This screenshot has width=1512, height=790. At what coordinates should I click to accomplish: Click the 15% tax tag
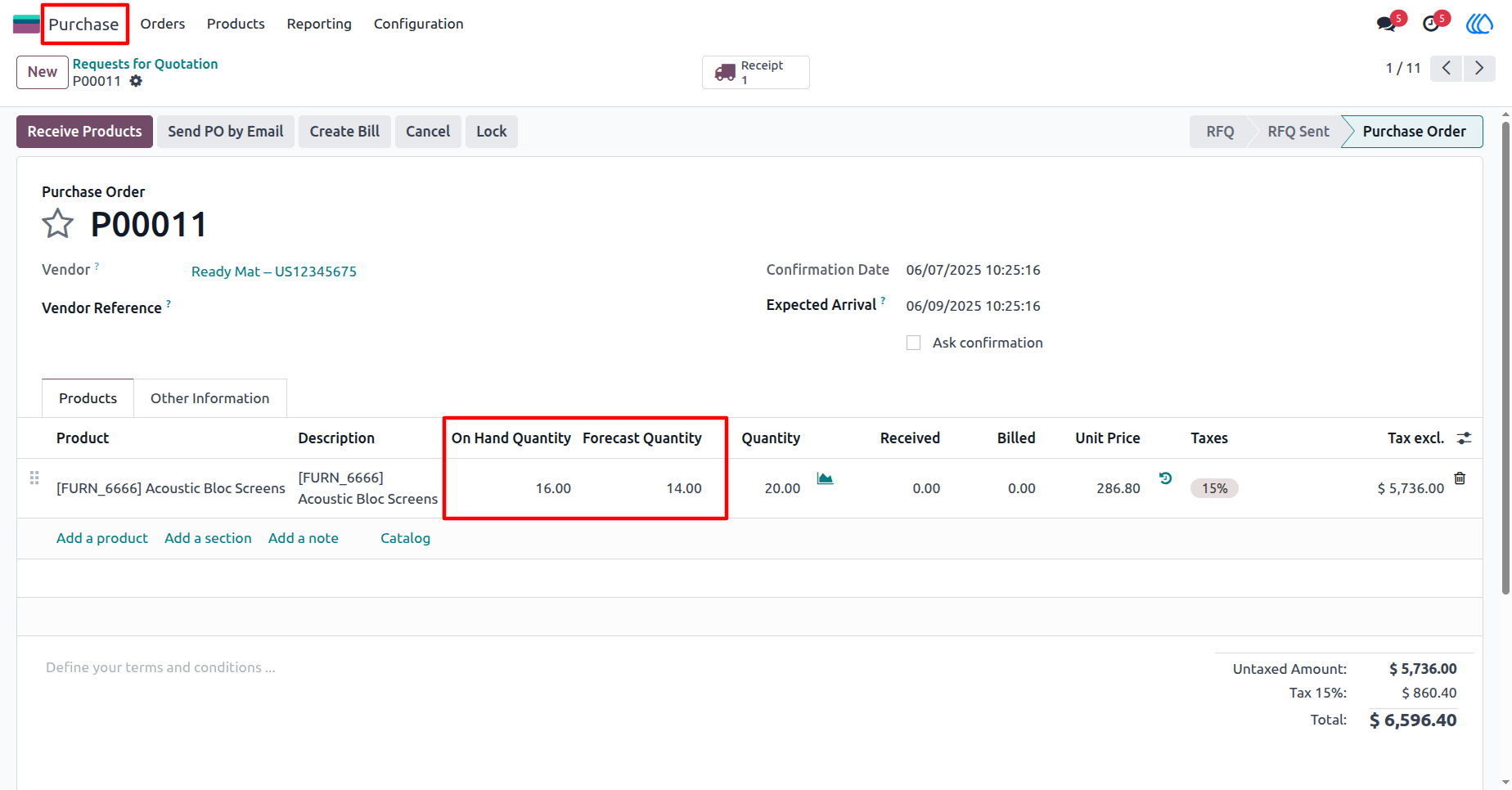point(1214,488)
